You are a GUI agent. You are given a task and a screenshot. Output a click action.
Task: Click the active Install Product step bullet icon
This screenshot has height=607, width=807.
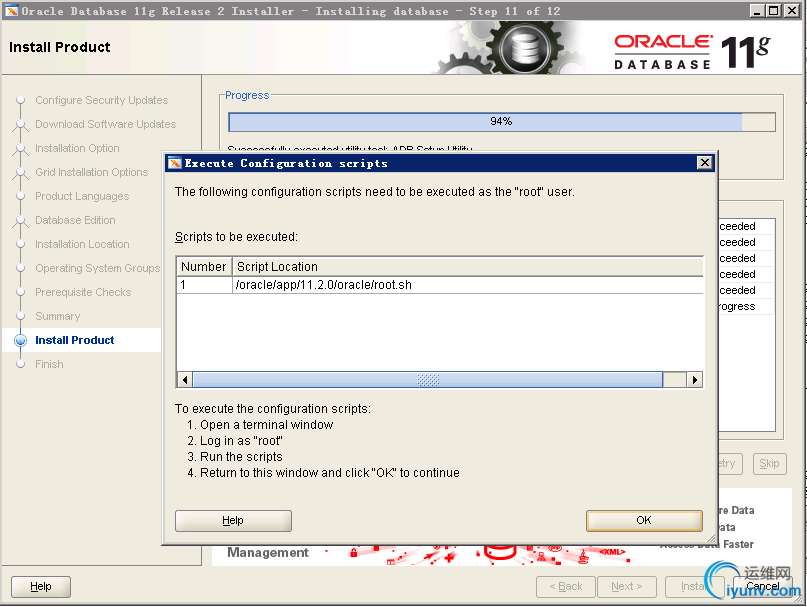pyautogui.click(x=21, y=340)
